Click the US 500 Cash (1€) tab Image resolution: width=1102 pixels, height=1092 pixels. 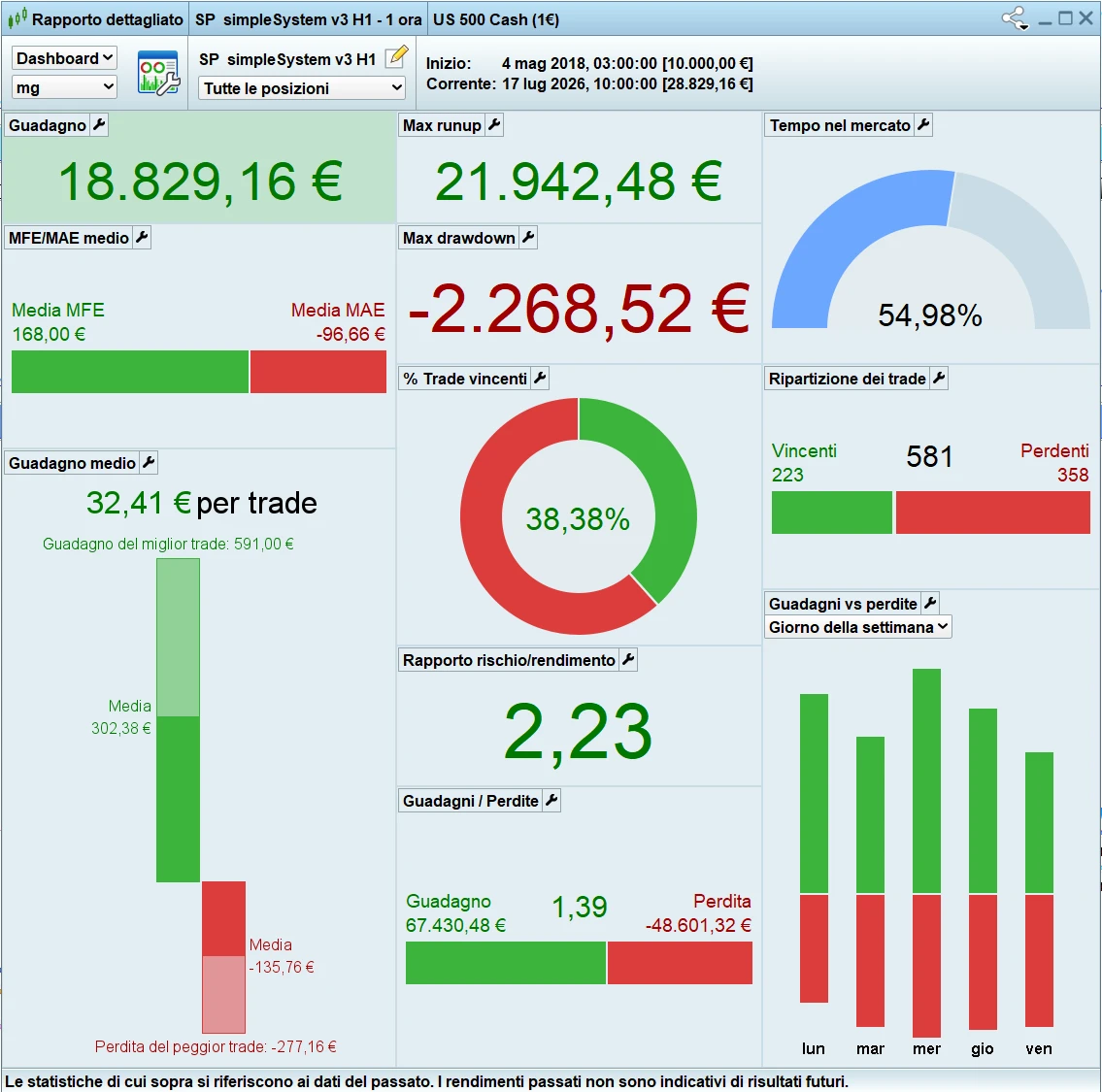496,19
